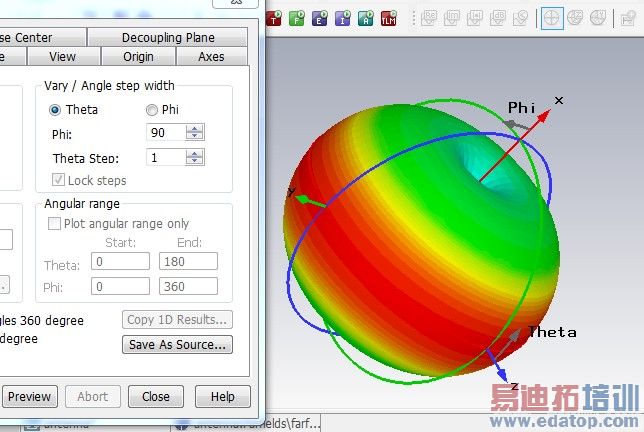Image resolution: width=644 pixels, height=432 pixels.
Task: Start the TLM solver icon
Action: pyautogui.click(x=389, y=18)
